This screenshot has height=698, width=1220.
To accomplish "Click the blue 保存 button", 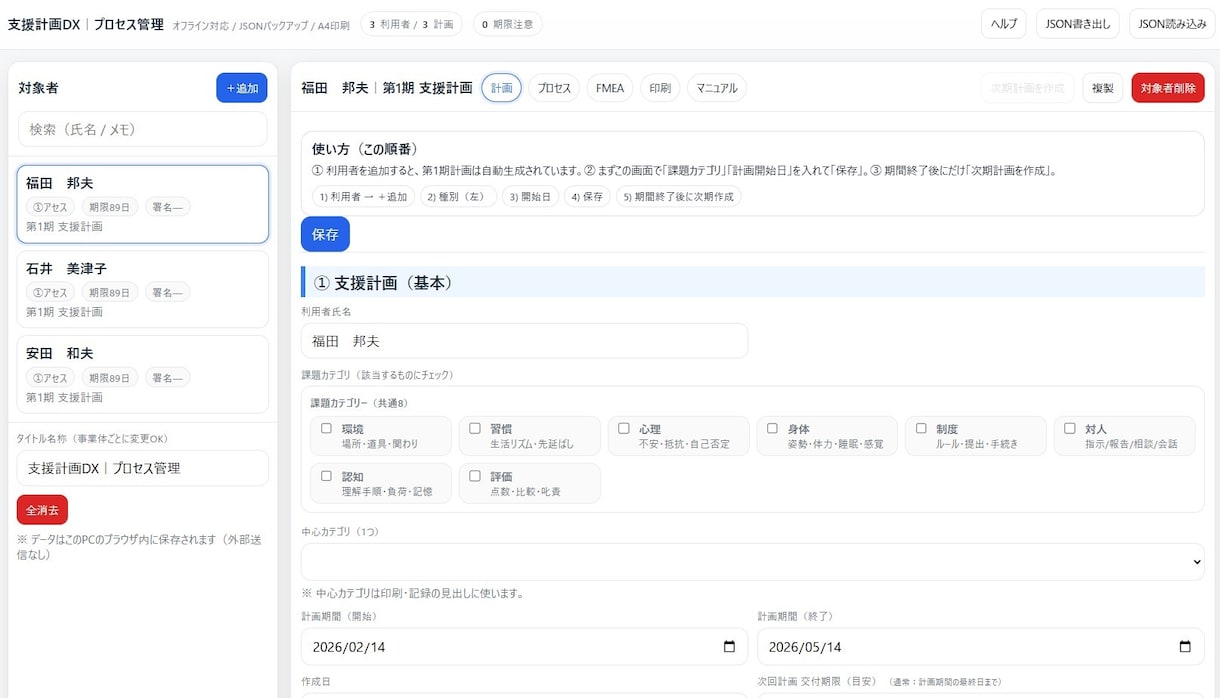I will 325,234.
